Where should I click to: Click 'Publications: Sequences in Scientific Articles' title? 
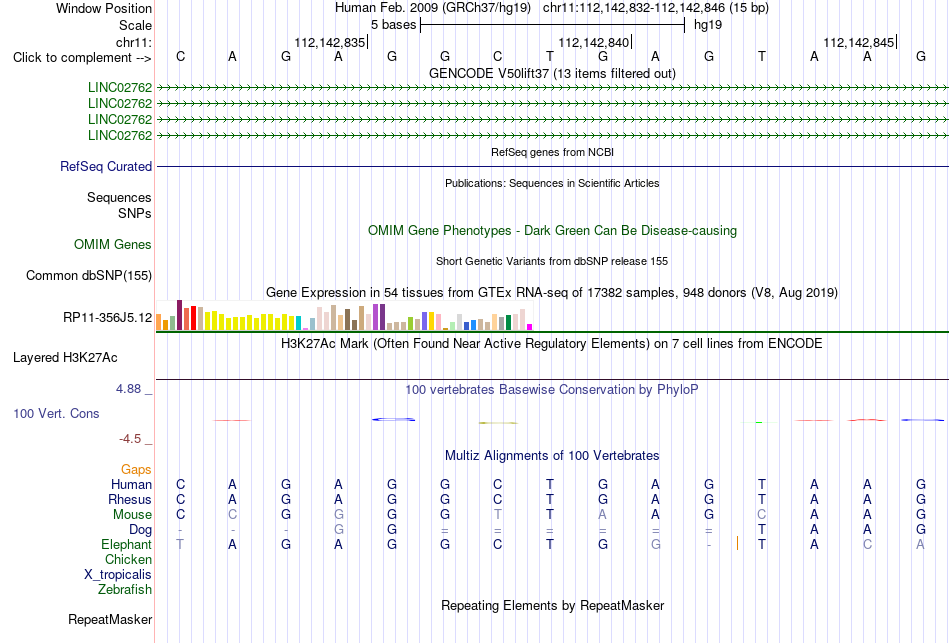[x=552, y=183]
